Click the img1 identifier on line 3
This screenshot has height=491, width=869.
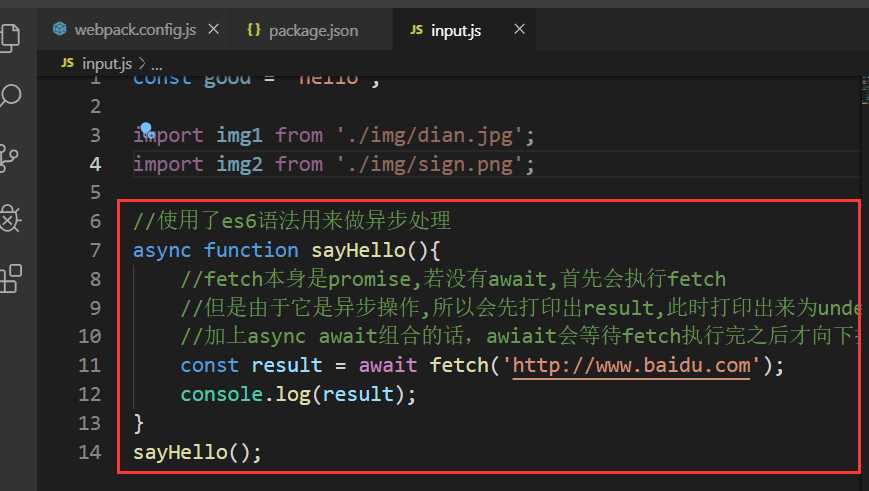[x=239, y=136]
